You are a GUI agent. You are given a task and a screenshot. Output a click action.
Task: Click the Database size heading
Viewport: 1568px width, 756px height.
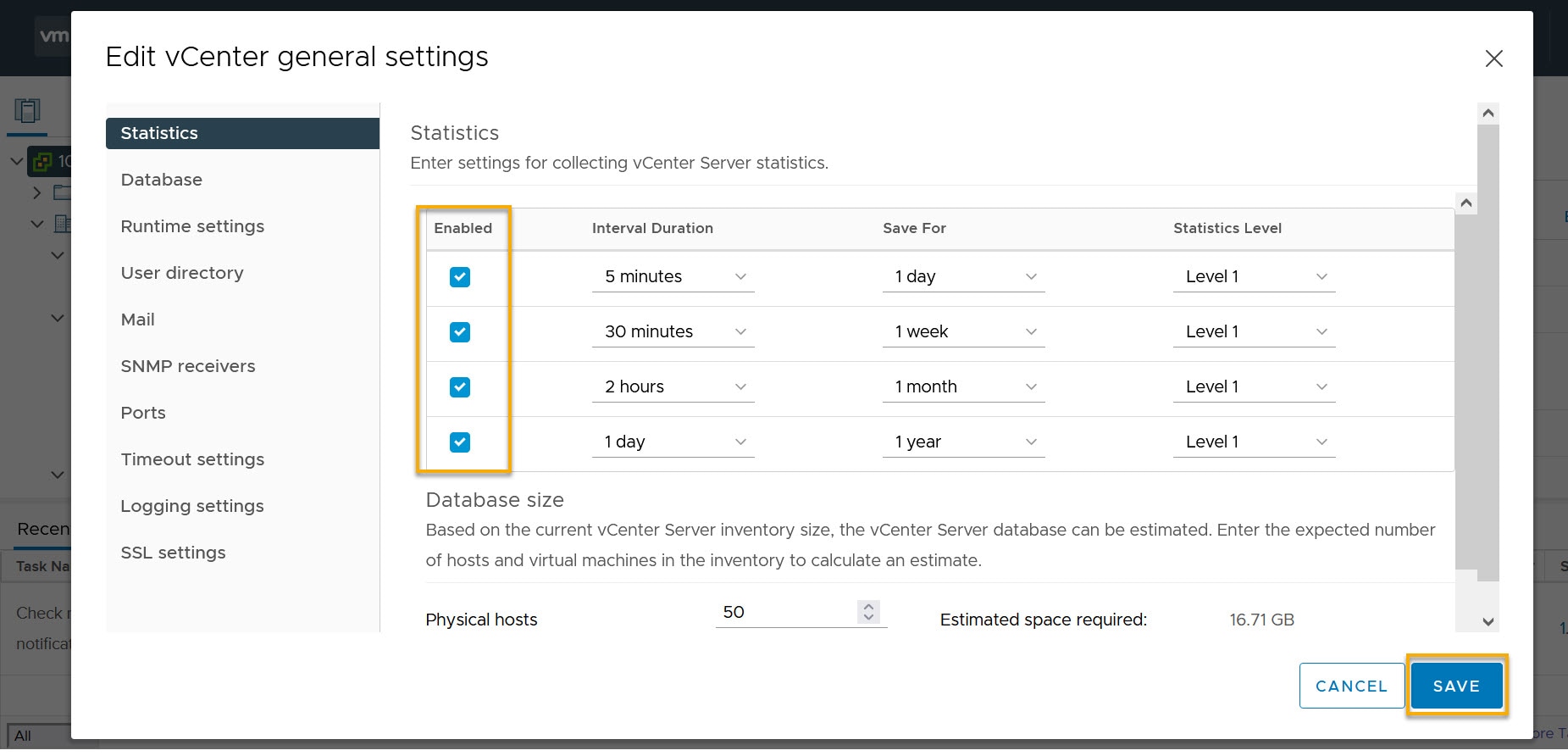[495, 500]
